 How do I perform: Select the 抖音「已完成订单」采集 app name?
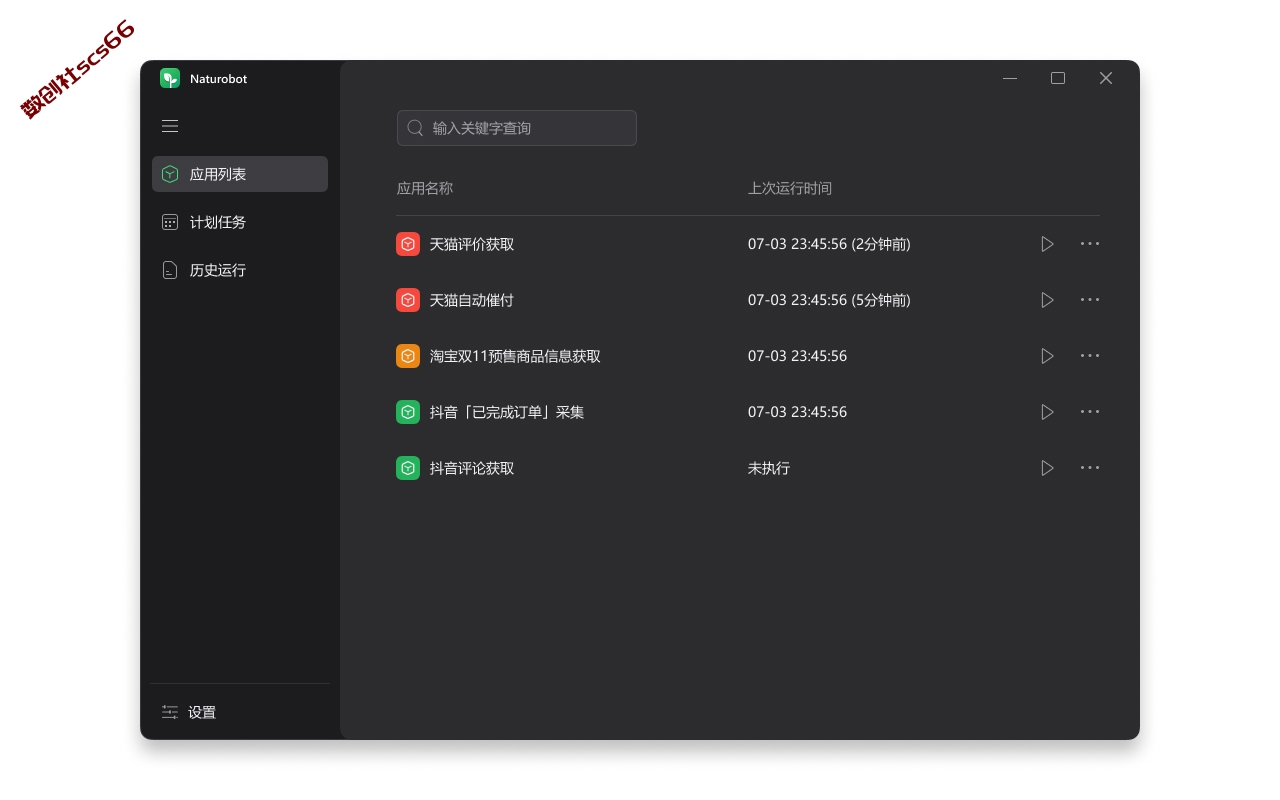pyautogui.click(x=507, y=412)
